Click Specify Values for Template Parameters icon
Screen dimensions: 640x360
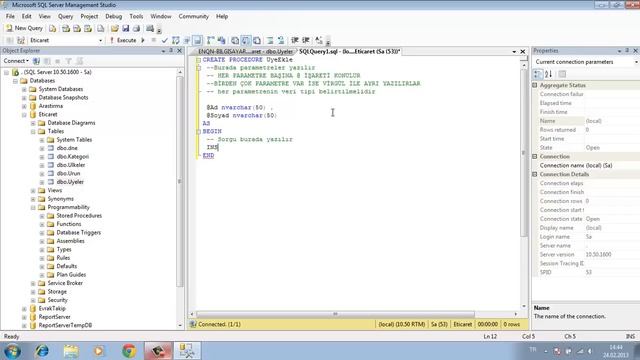[319, 40]
